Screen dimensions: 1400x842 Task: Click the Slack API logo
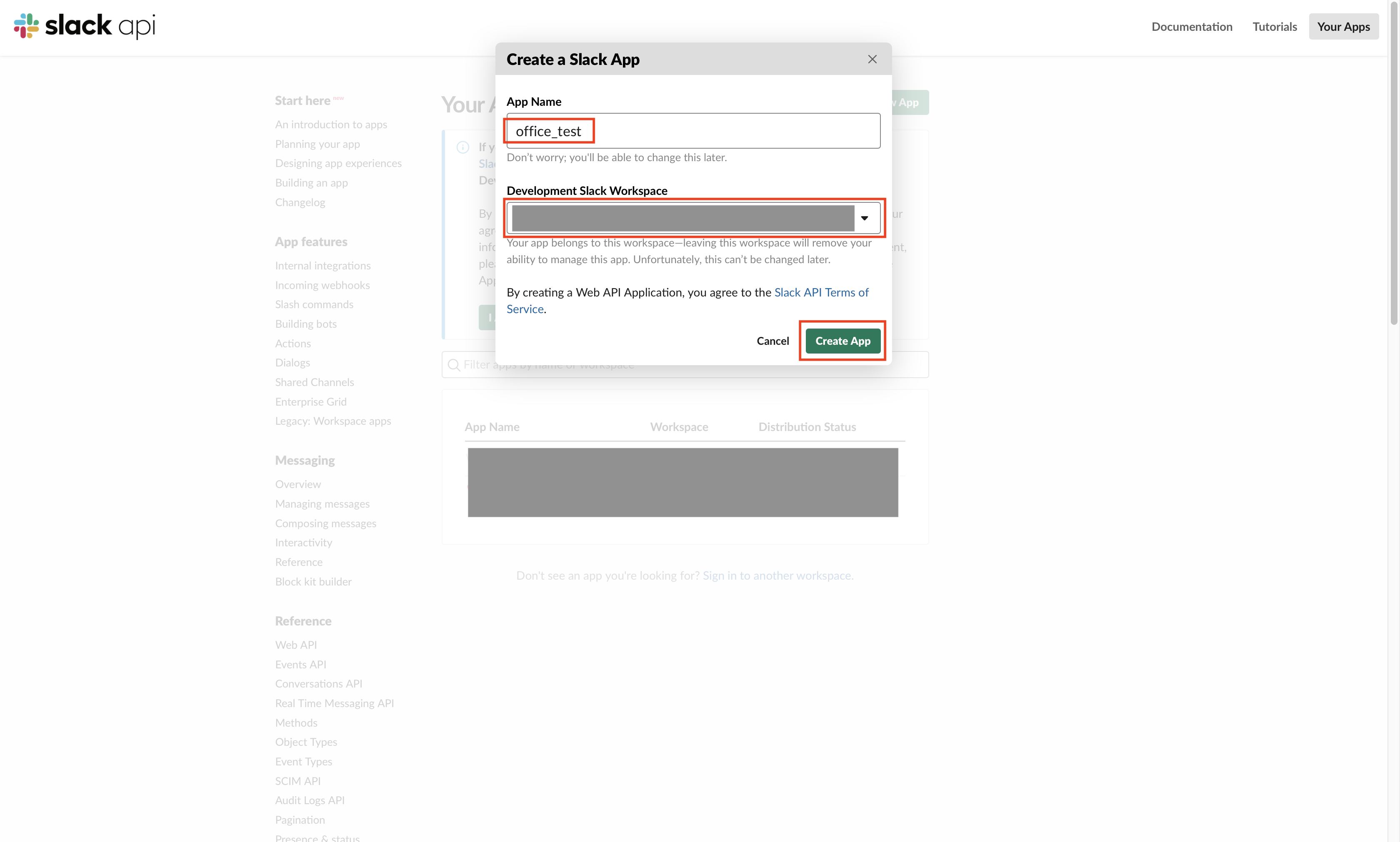(x=84, y=26)
